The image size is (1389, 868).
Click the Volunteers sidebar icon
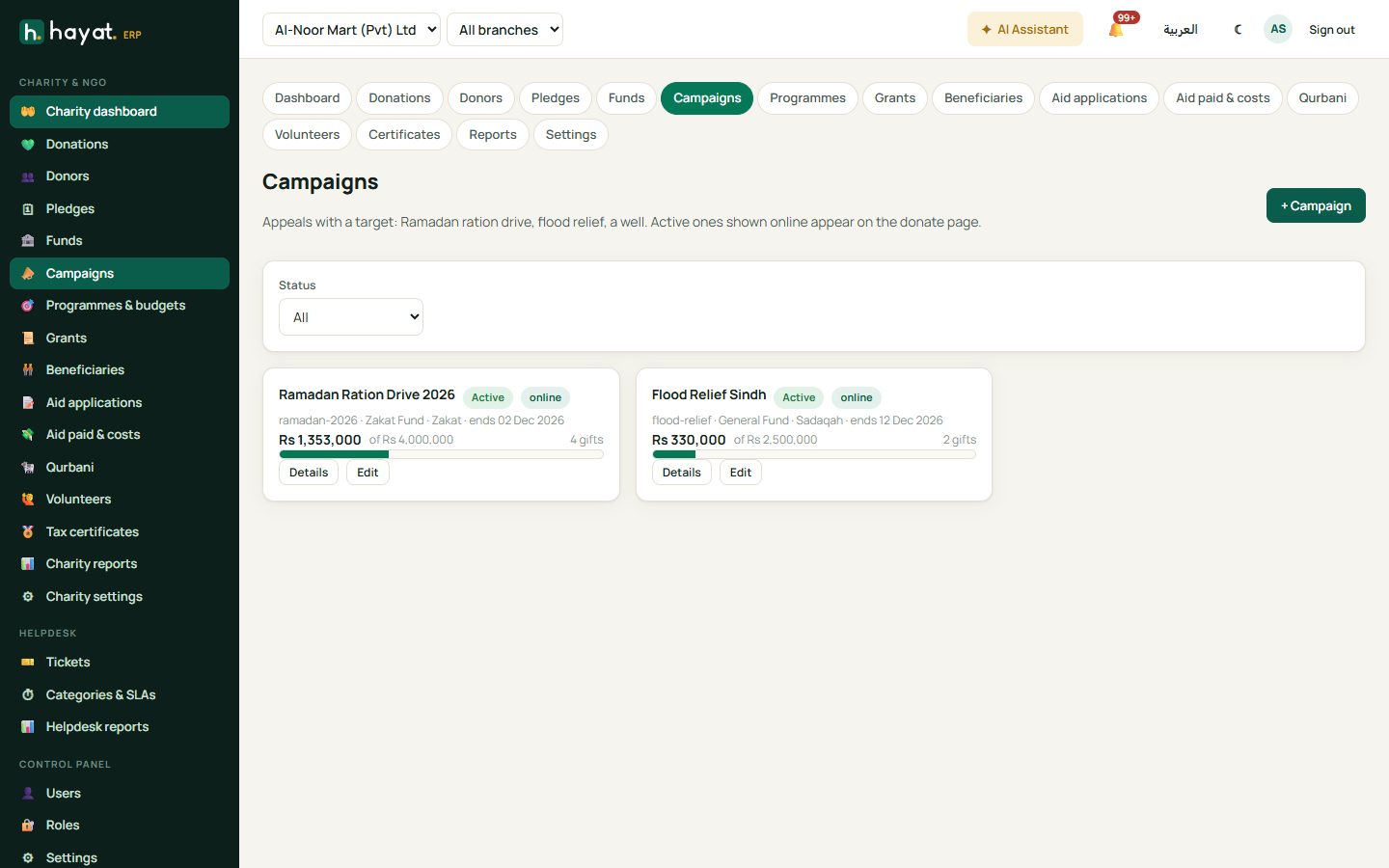coord(28,500)
